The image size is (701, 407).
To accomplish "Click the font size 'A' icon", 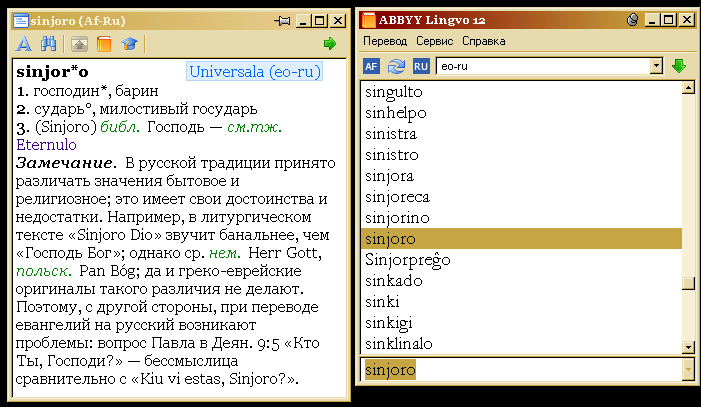I will tap(25, 44).
